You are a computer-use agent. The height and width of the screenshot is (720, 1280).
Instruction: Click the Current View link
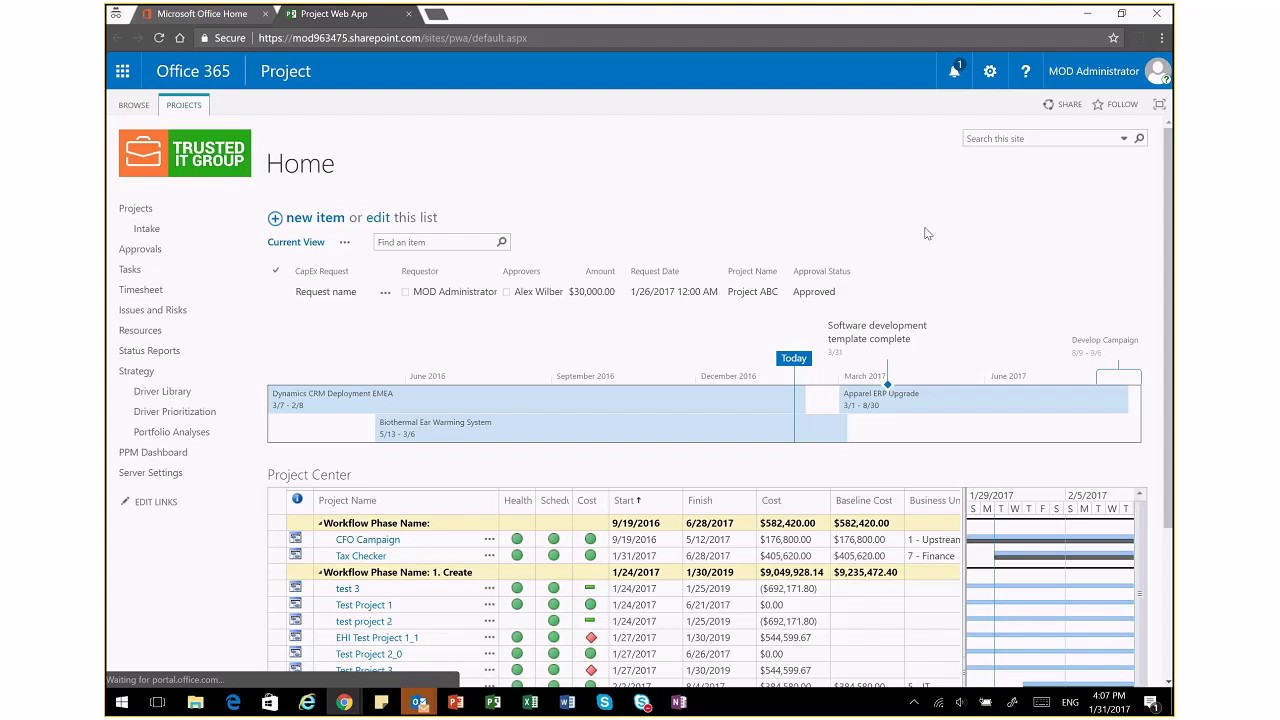tap(296, 242)
